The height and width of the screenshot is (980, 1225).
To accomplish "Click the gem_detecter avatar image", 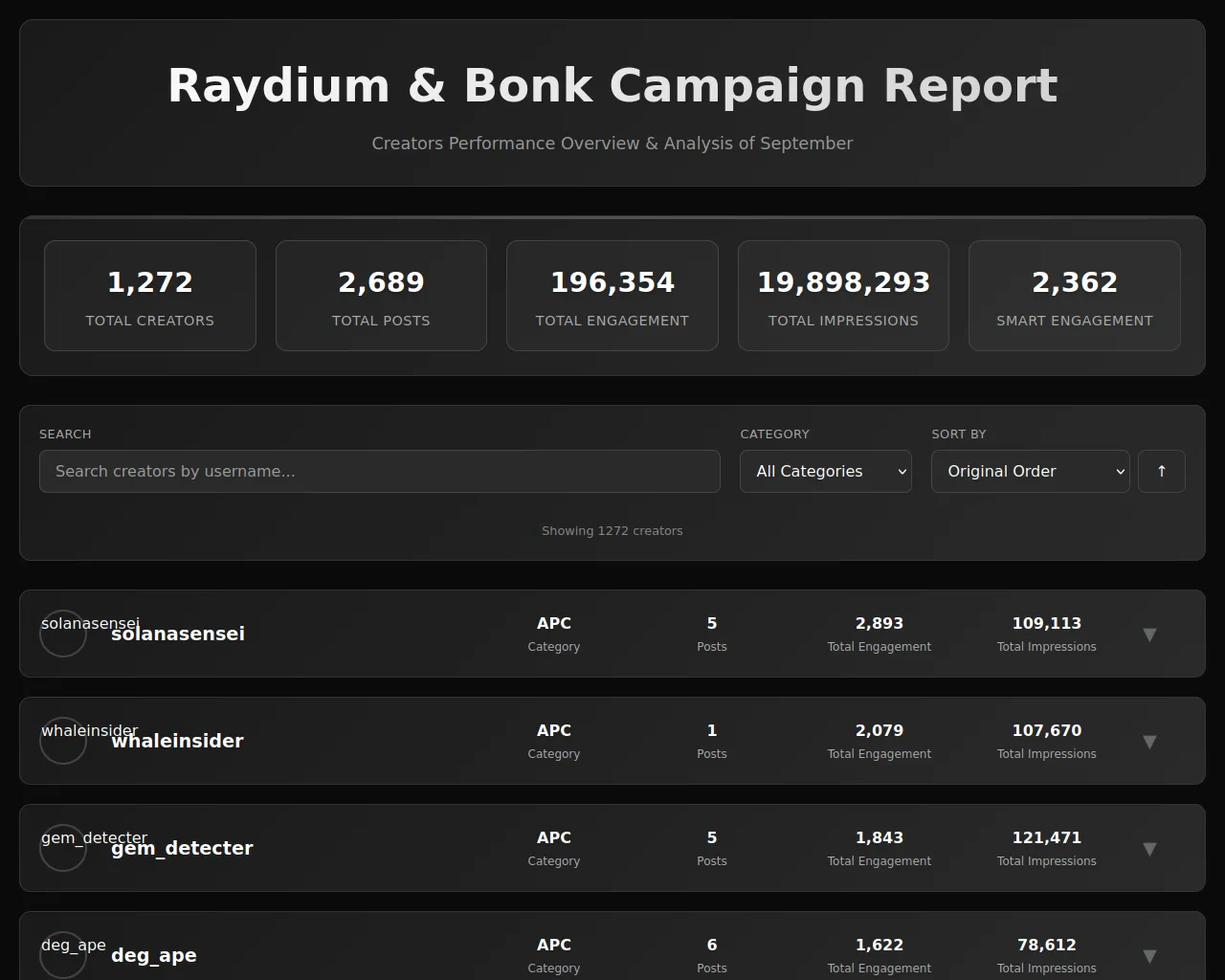I will (63, 848).
